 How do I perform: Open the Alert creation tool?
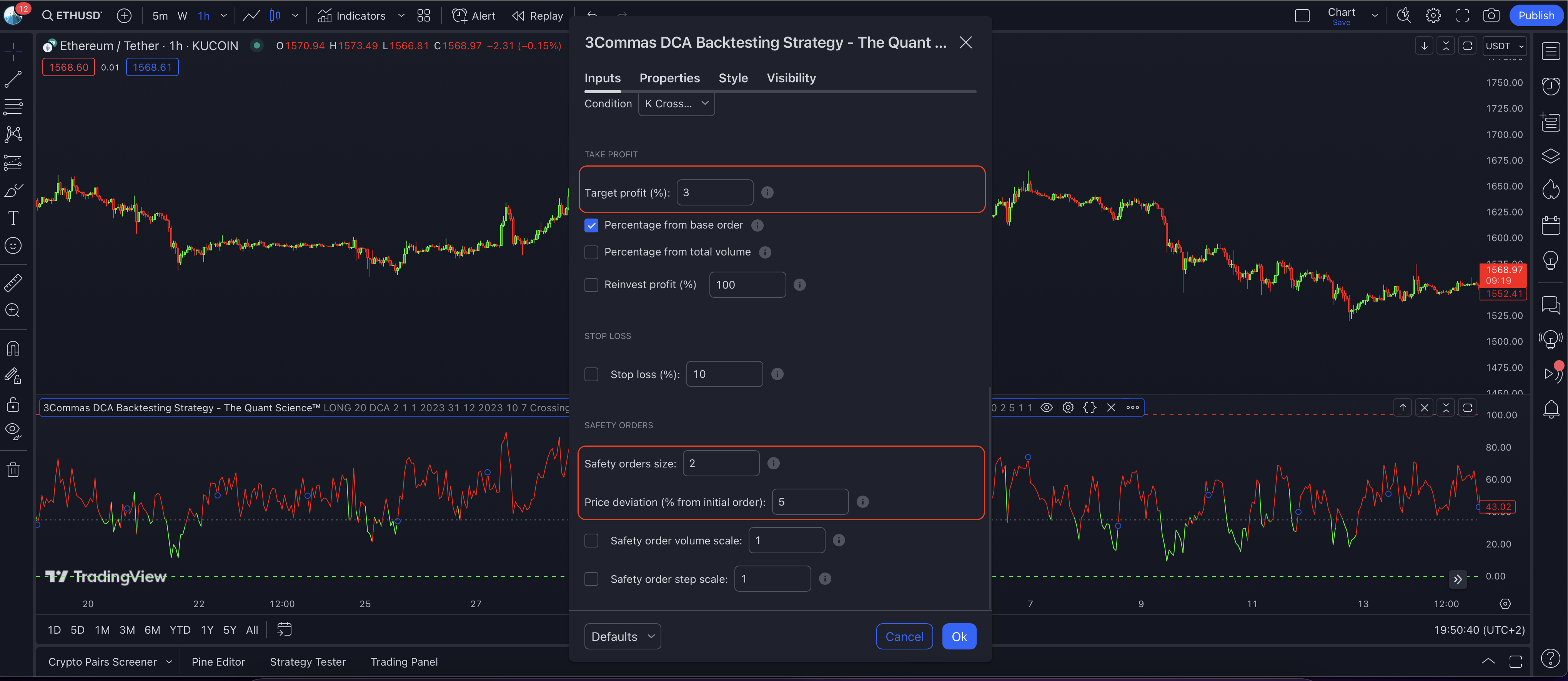[474, 16]
